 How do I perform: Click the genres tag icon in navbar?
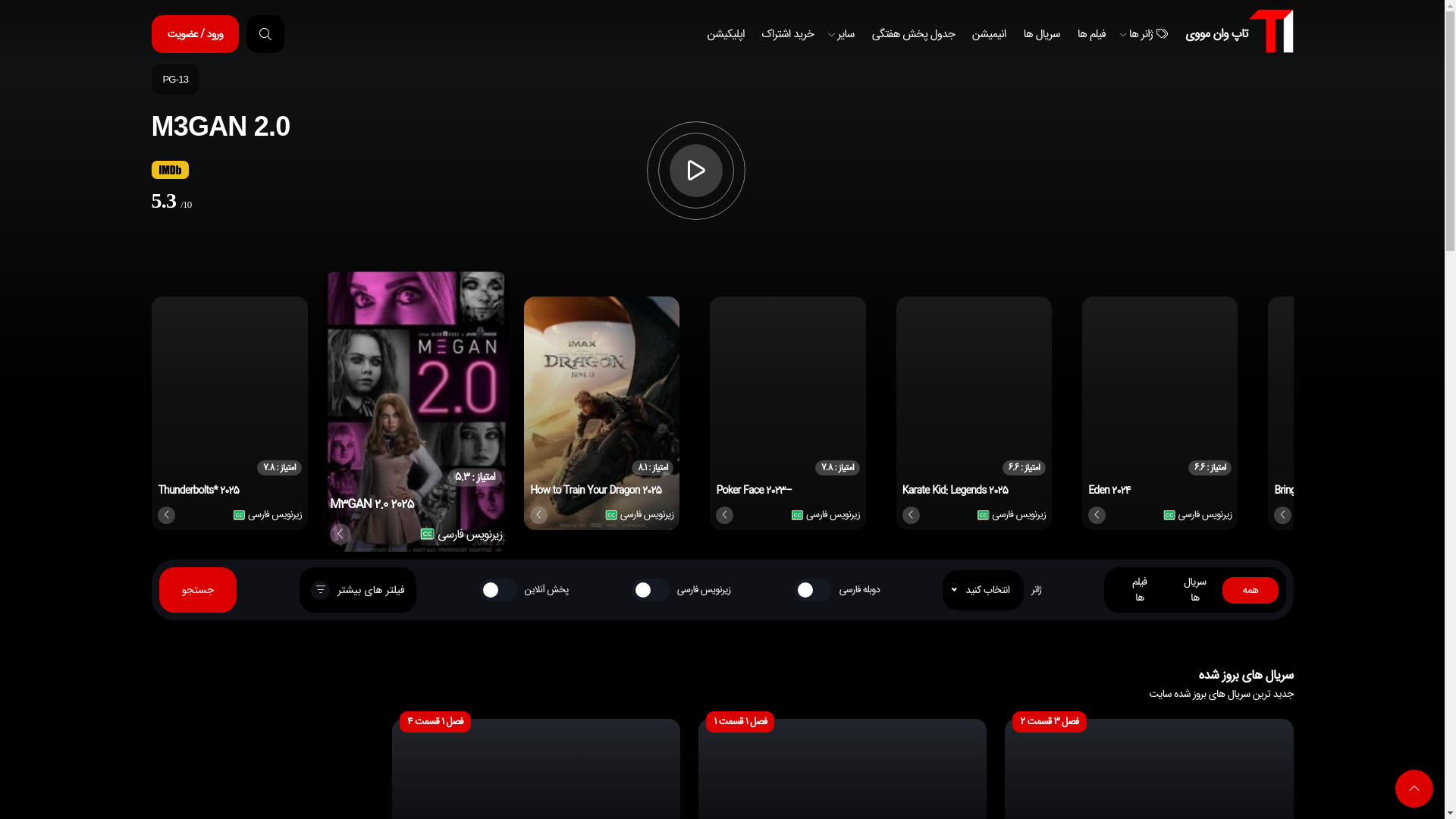(1162, 33)
